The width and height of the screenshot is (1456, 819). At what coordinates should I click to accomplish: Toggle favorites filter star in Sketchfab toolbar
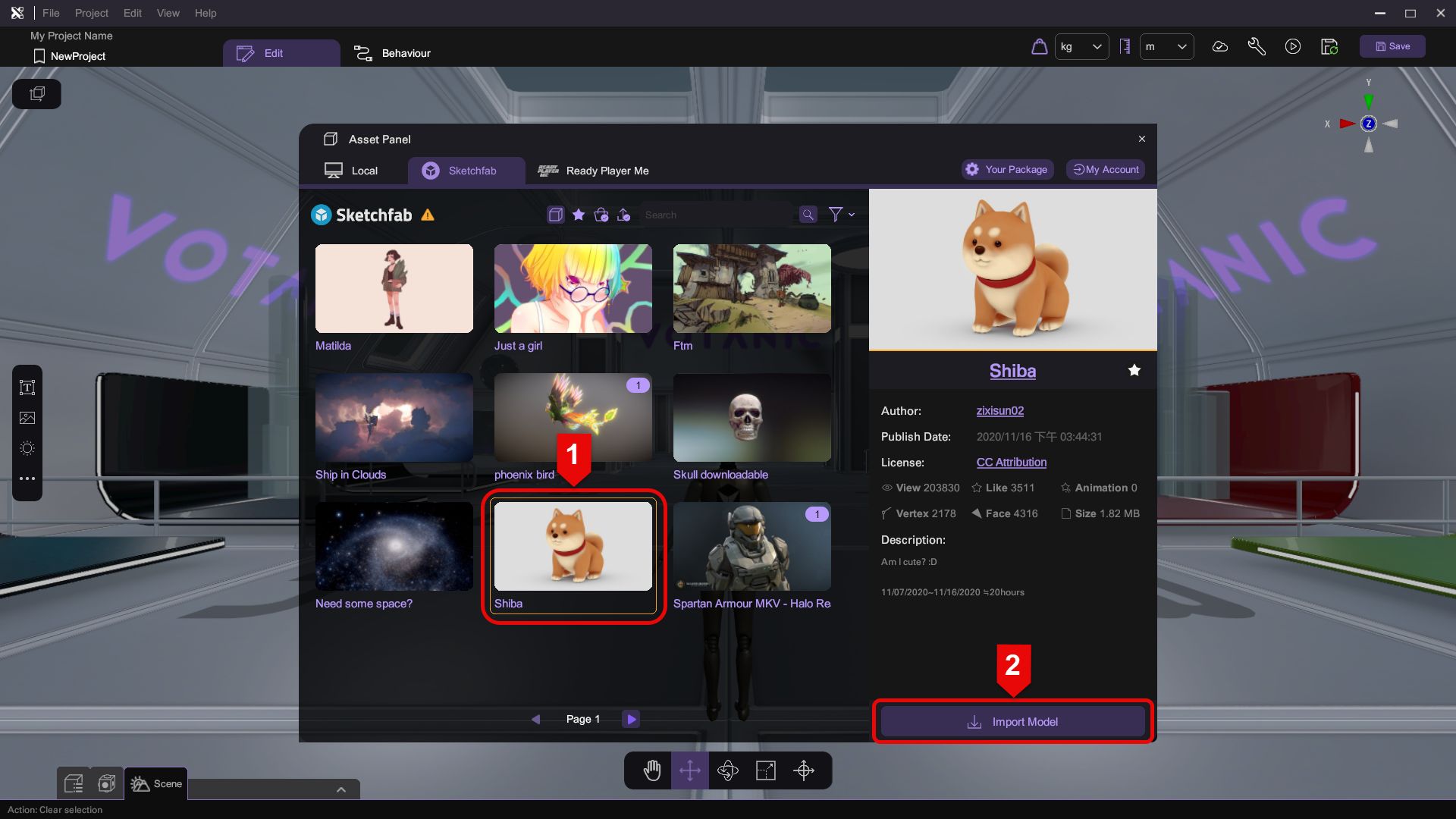click(x=578, y=215)
